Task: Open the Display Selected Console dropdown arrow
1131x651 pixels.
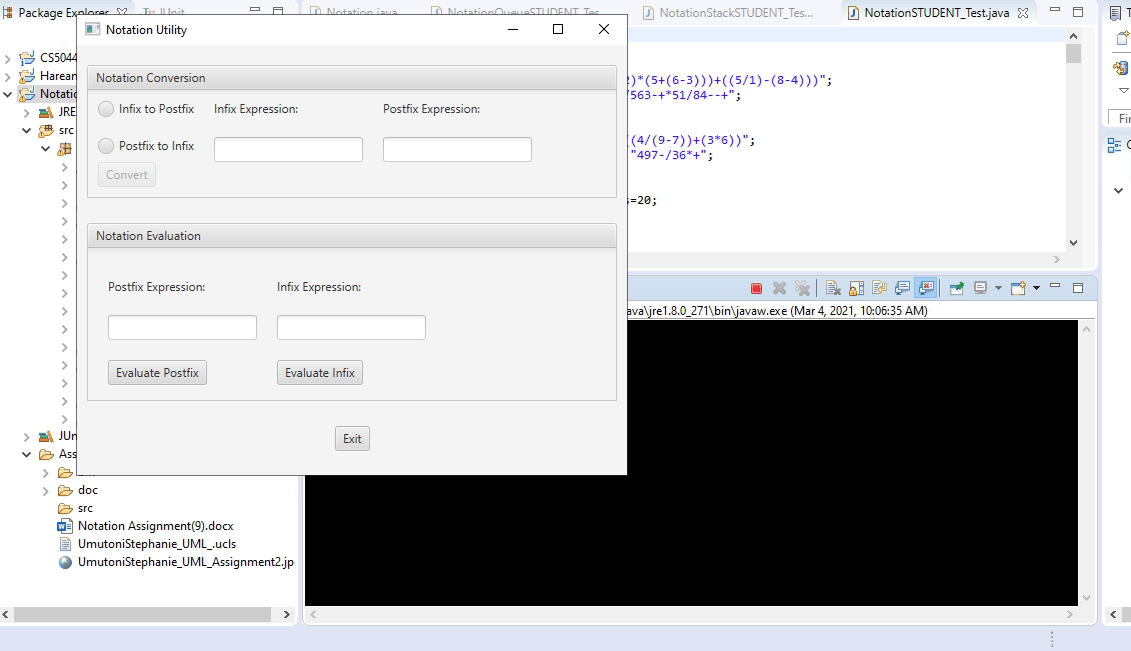Action: tap(998, 288)
